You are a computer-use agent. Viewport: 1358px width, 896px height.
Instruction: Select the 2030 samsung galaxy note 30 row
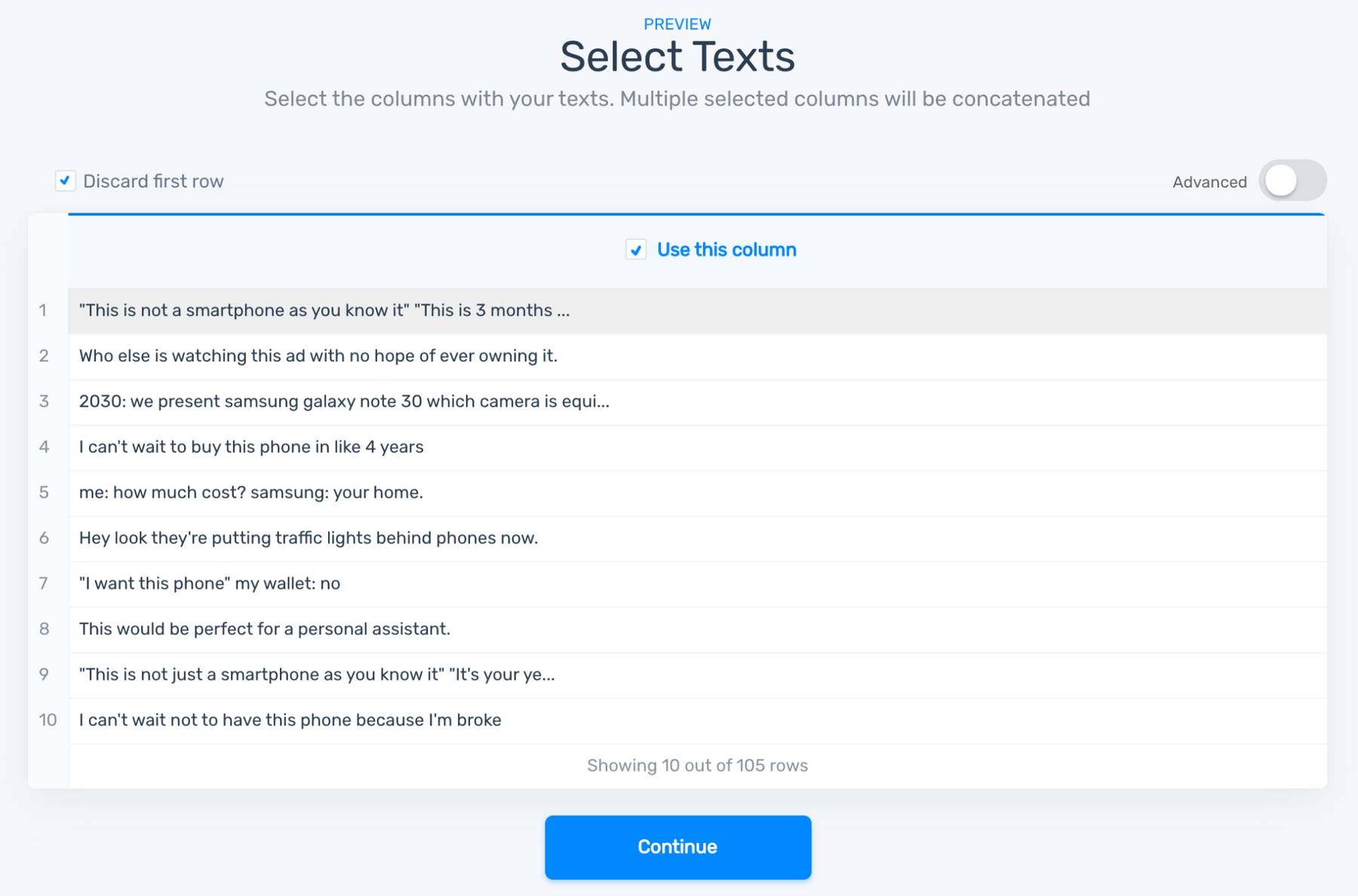[x=344, y=401]
